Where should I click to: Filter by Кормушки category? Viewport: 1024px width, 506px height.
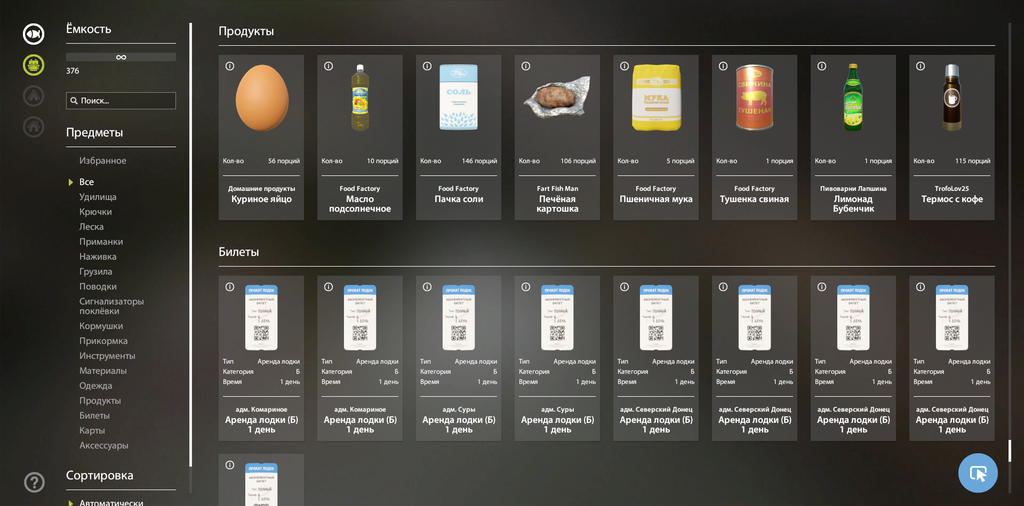click(101, 326)
